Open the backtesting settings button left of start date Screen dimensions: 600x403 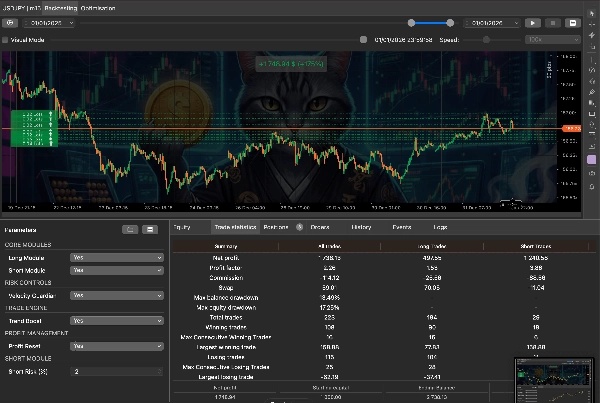tap(10, 23)
